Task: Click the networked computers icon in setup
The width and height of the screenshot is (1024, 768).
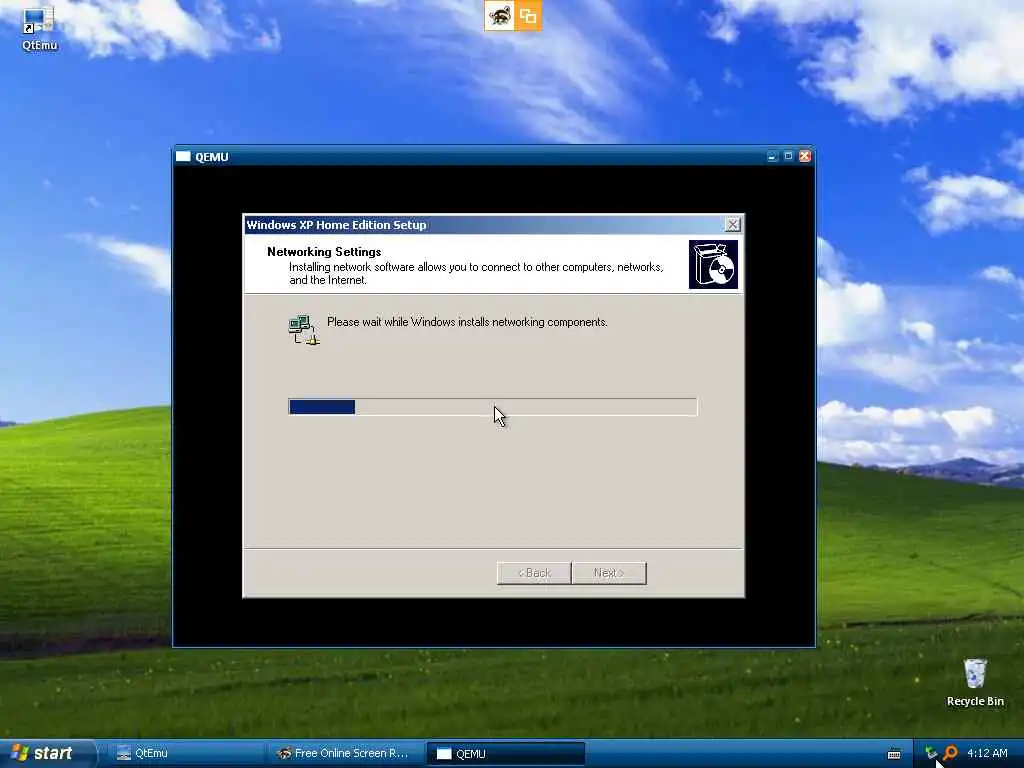Action: (x=304, y=330)
